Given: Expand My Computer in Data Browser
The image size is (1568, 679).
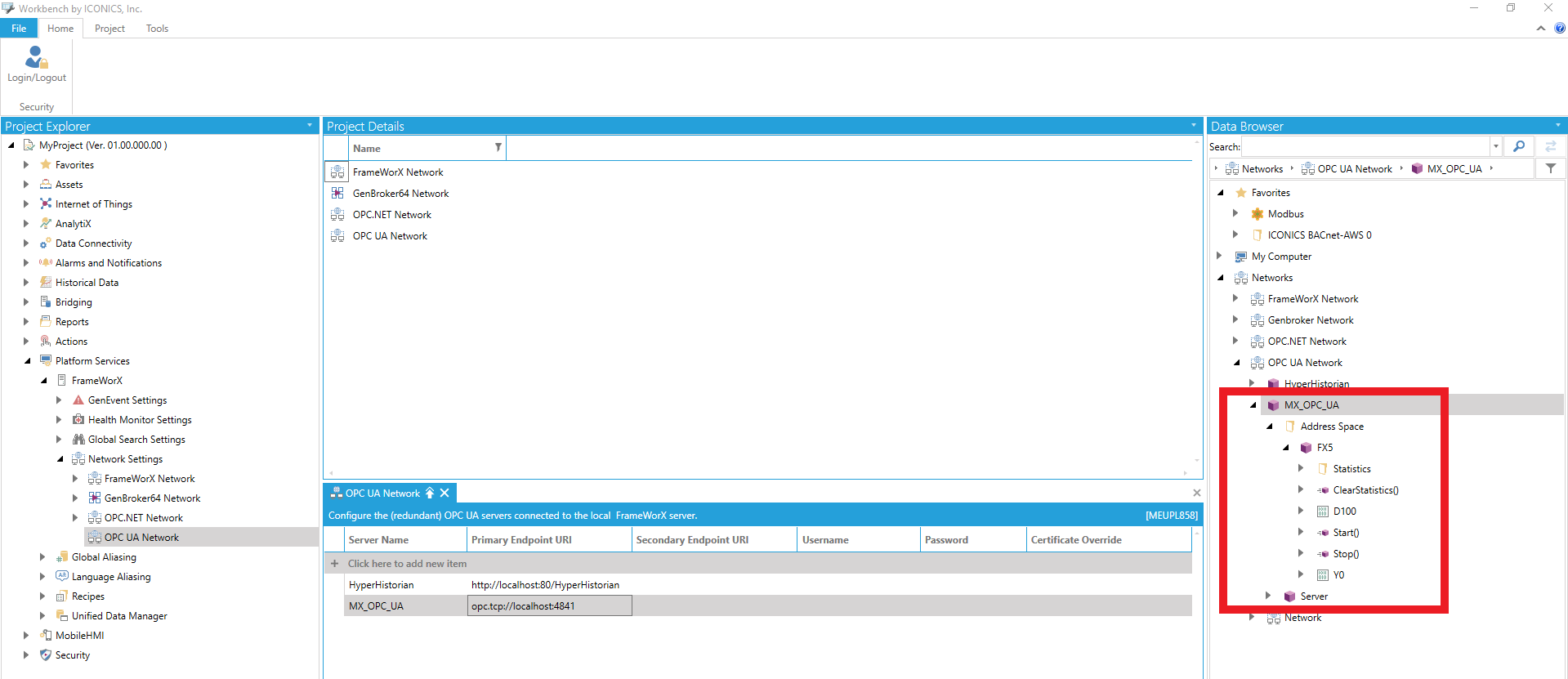Looking at the screenshot, I should click(x=1219, y=257).
